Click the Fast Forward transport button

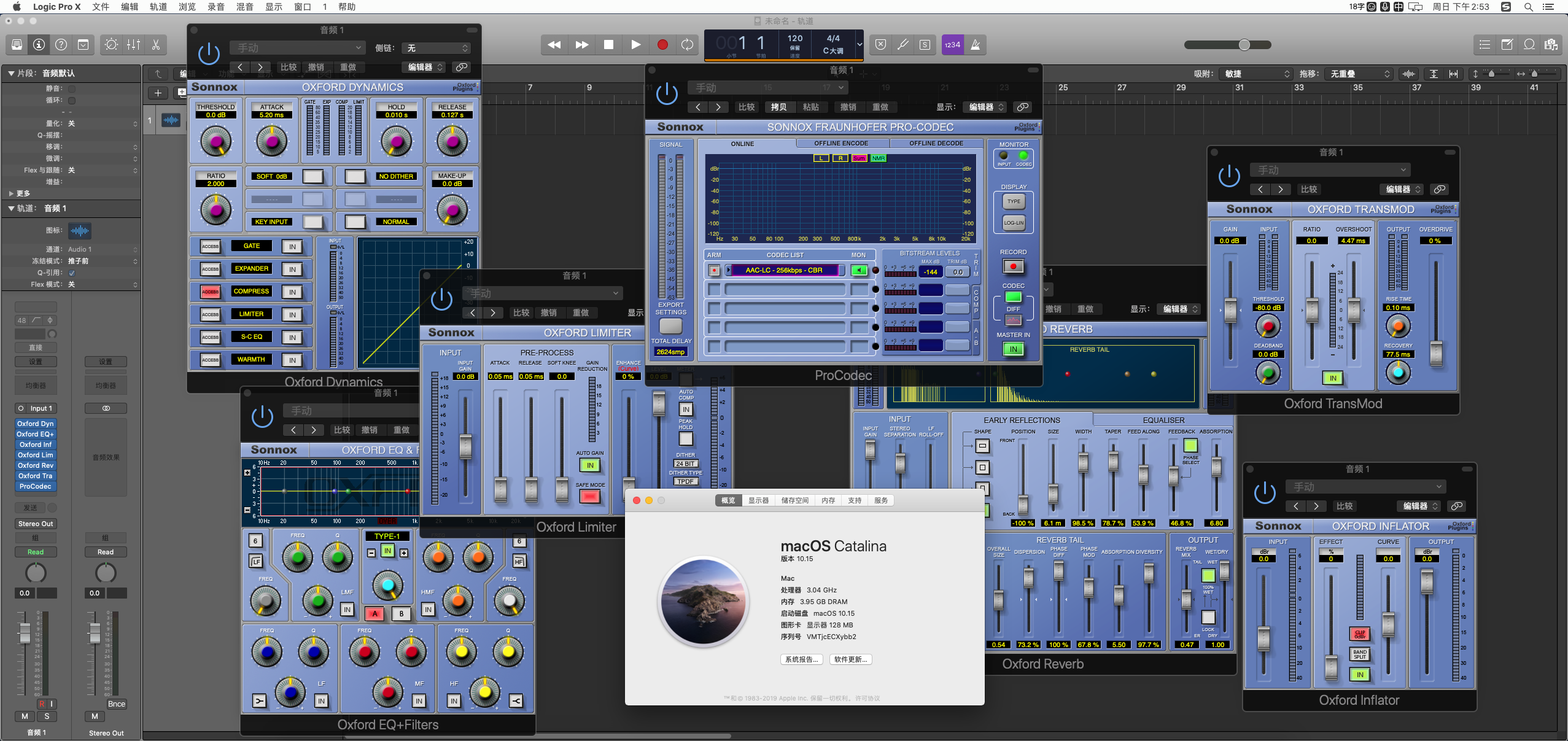point(581,44)
